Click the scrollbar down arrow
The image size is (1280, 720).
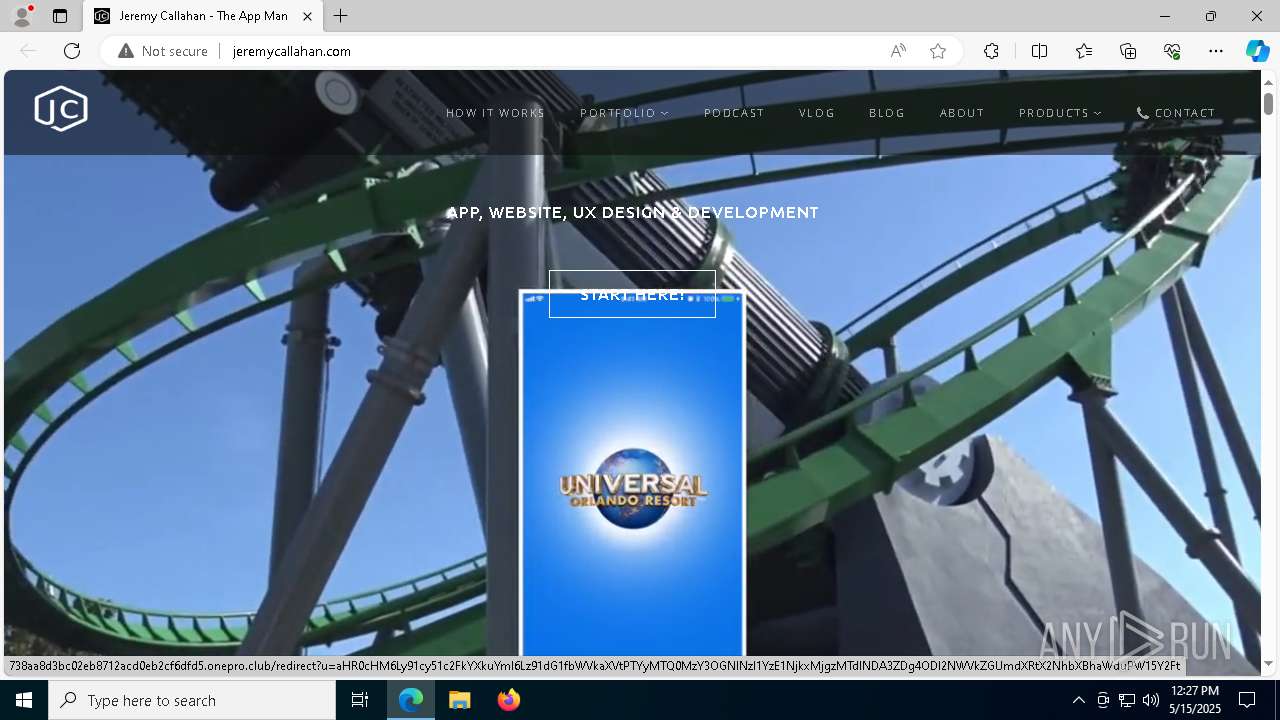1268,663
